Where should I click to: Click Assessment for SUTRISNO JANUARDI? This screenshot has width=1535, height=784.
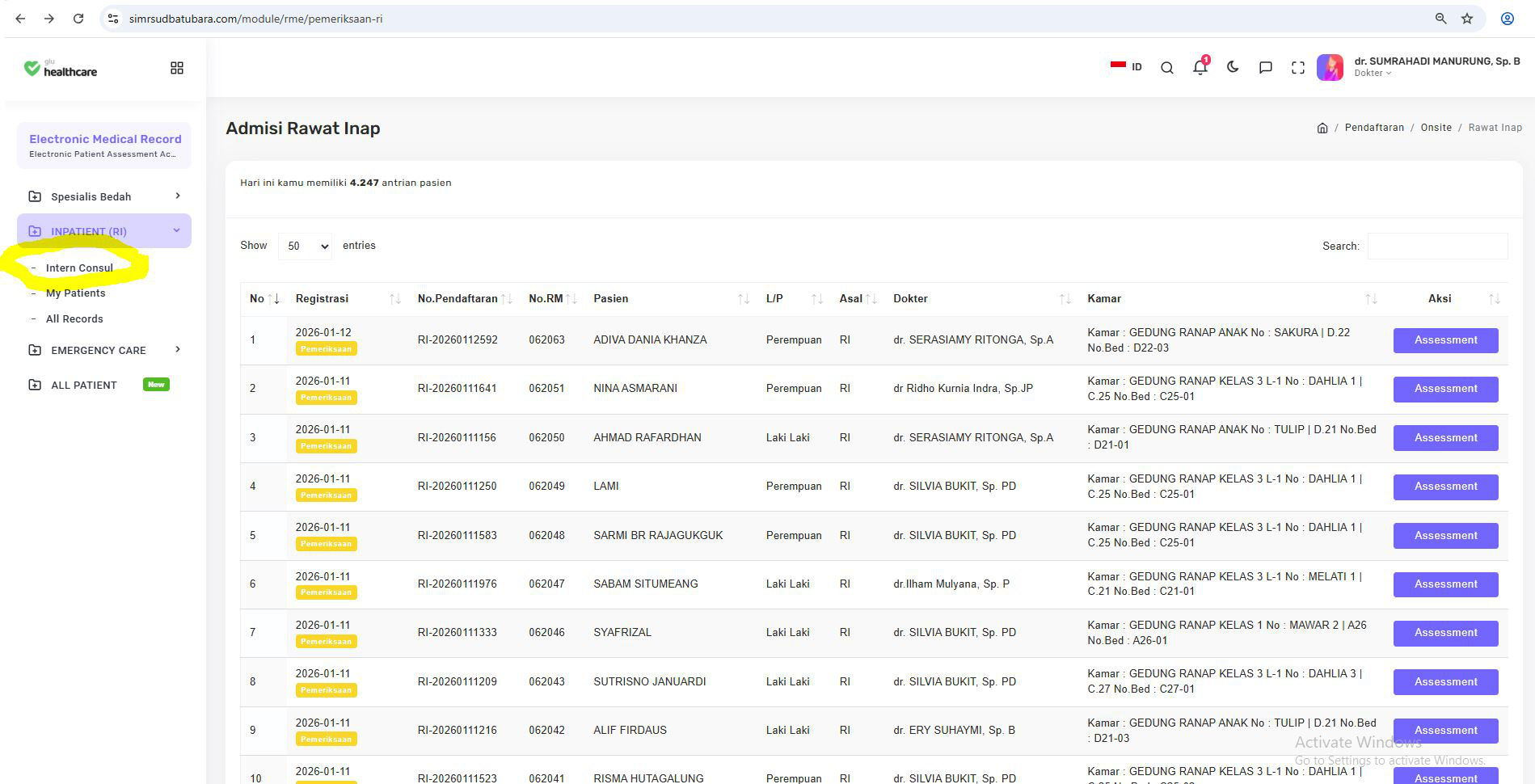click(x=1445, y=682)
